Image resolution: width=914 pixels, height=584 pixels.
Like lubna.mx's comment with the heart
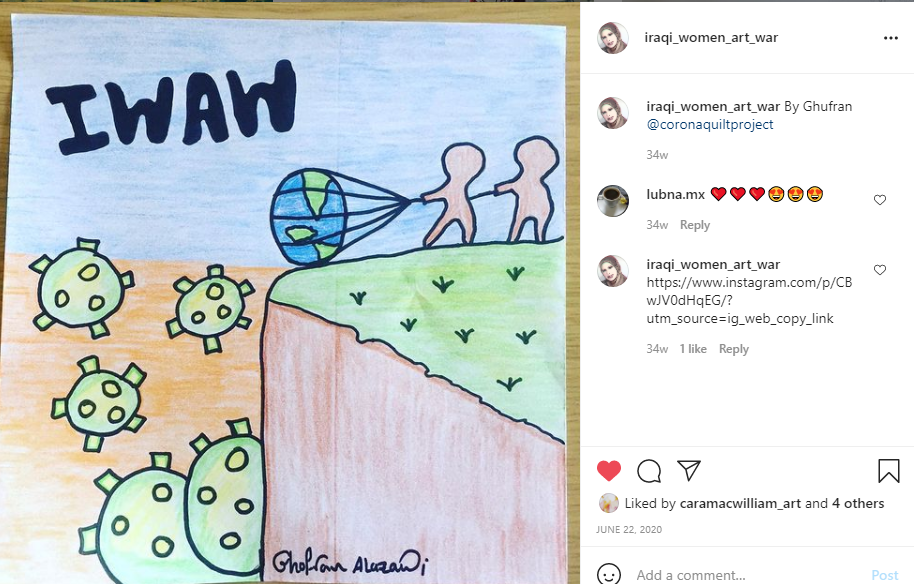tap(880, 200)
